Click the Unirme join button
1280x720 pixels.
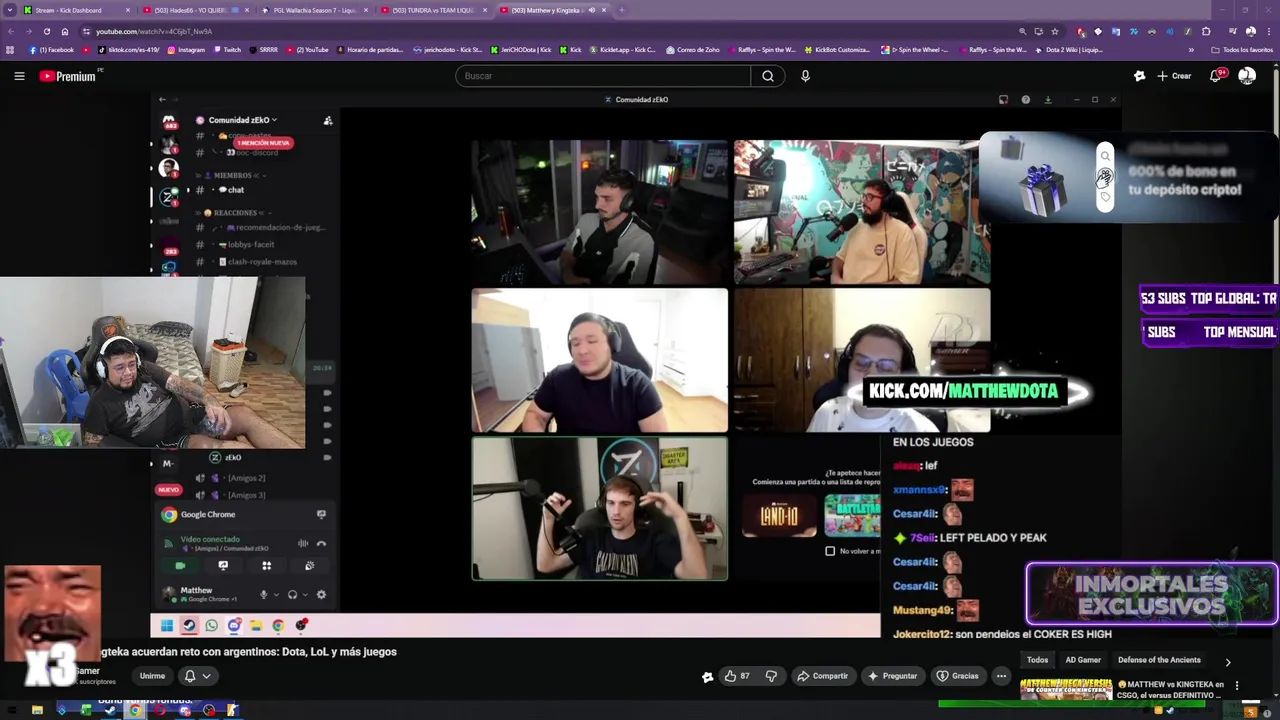click(x=152, y=676)
